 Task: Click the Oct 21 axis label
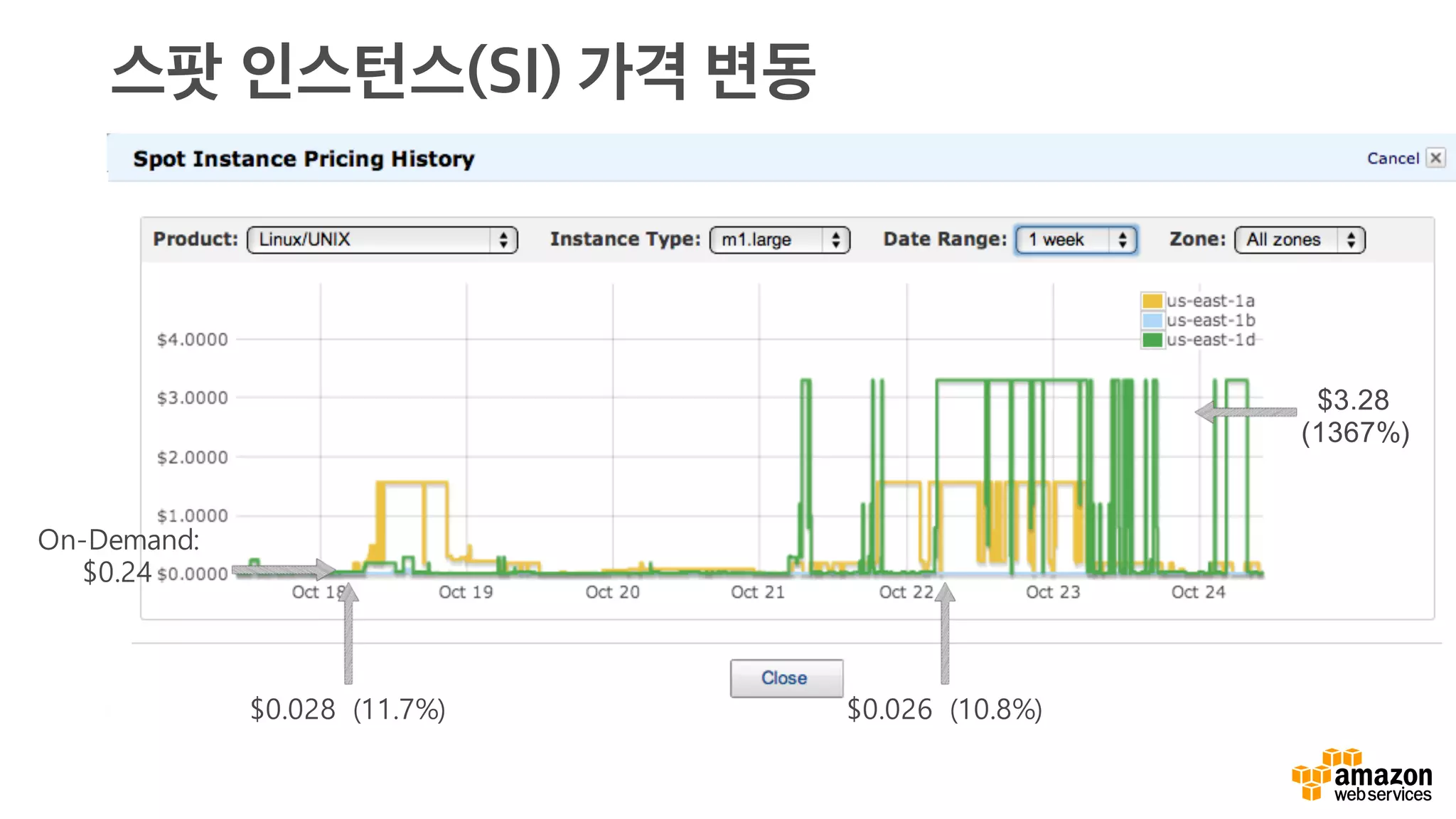[758, 592]
